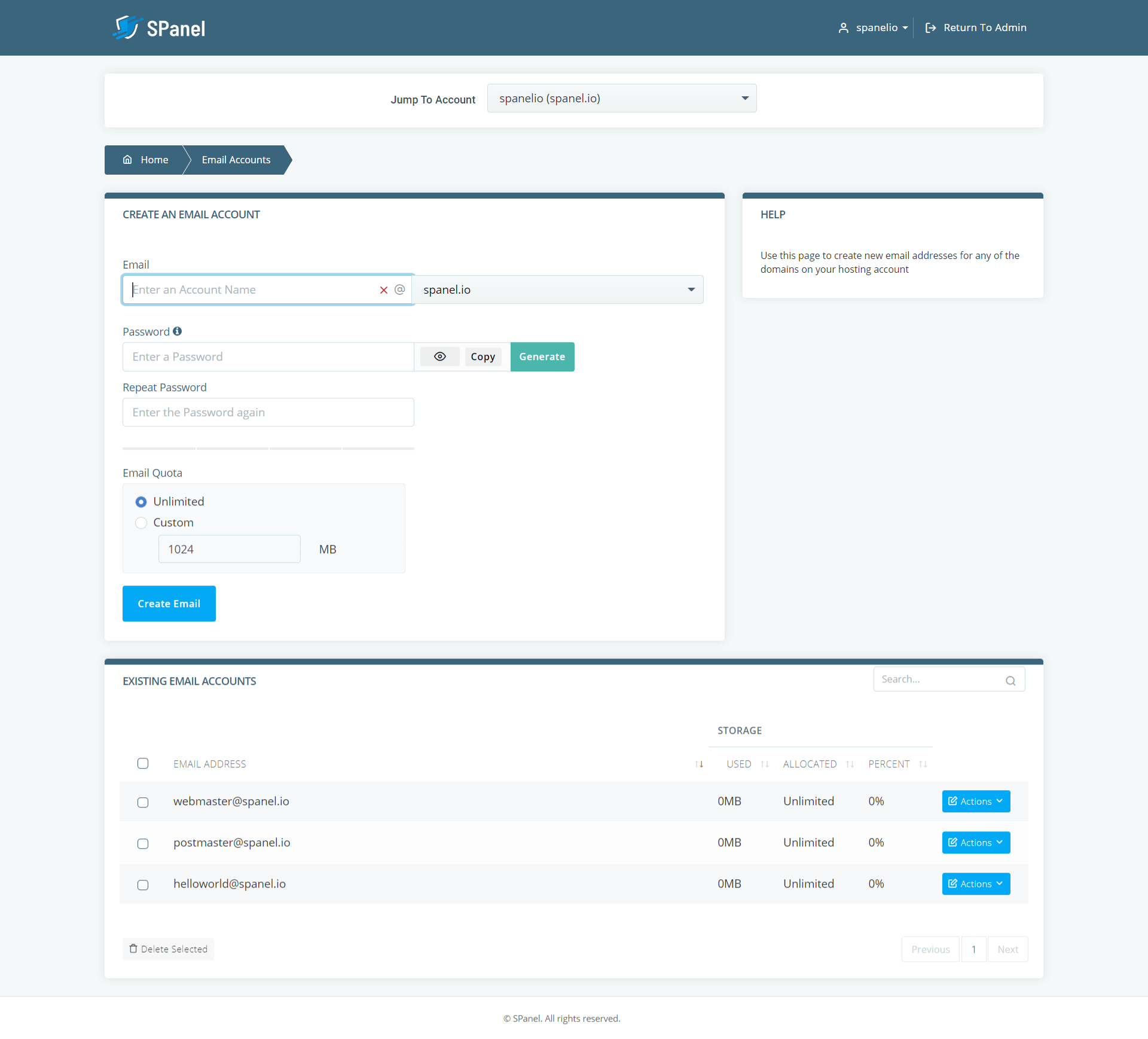The width and height of the screenshot is (1148, 1039).
Task: Check the webmaster@spanel.io row checkbox
Action: pyautogui.click(x=143, y=802)
